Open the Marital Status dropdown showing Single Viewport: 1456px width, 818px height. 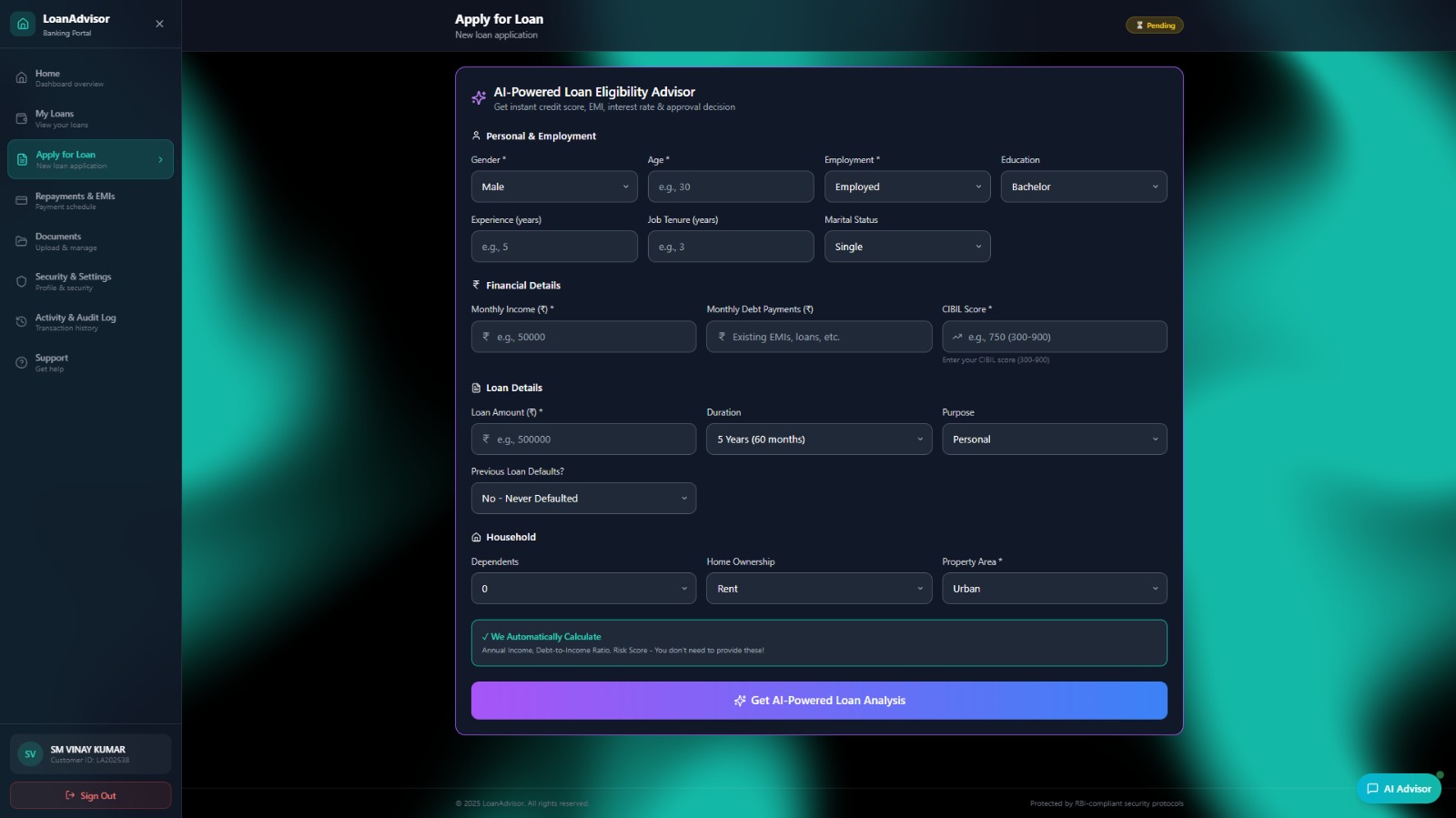pyautogui.click(x=907, y=247)
